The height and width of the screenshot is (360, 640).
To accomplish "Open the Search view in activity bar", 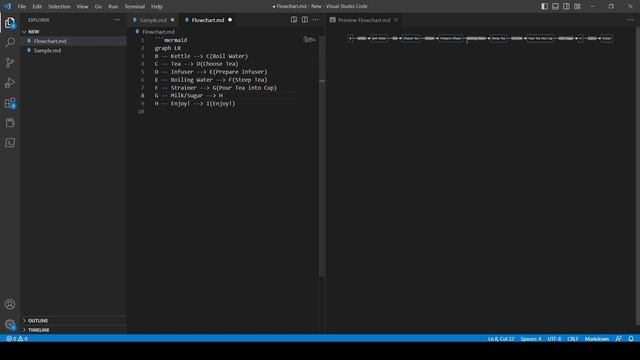I will pos(10,42).
